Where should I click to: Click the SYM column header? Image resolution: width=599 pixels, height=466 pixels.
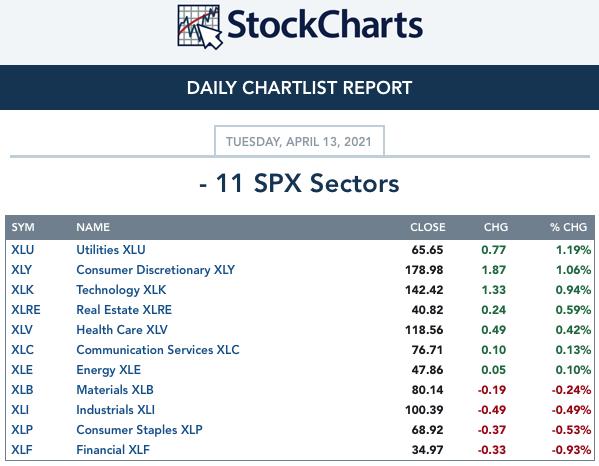point(23,227)
